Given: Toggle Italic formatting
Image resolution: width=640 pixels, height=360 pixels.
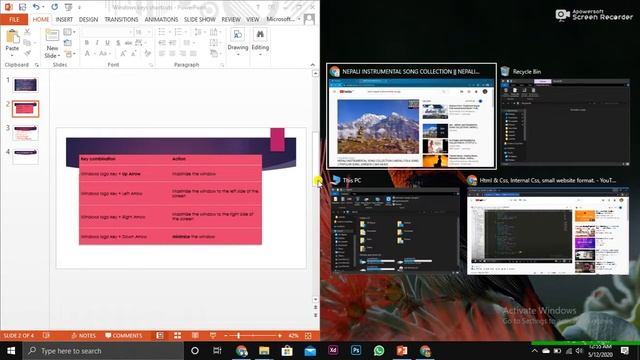Looking at the screenshot, I should click(x=97, y=43).
